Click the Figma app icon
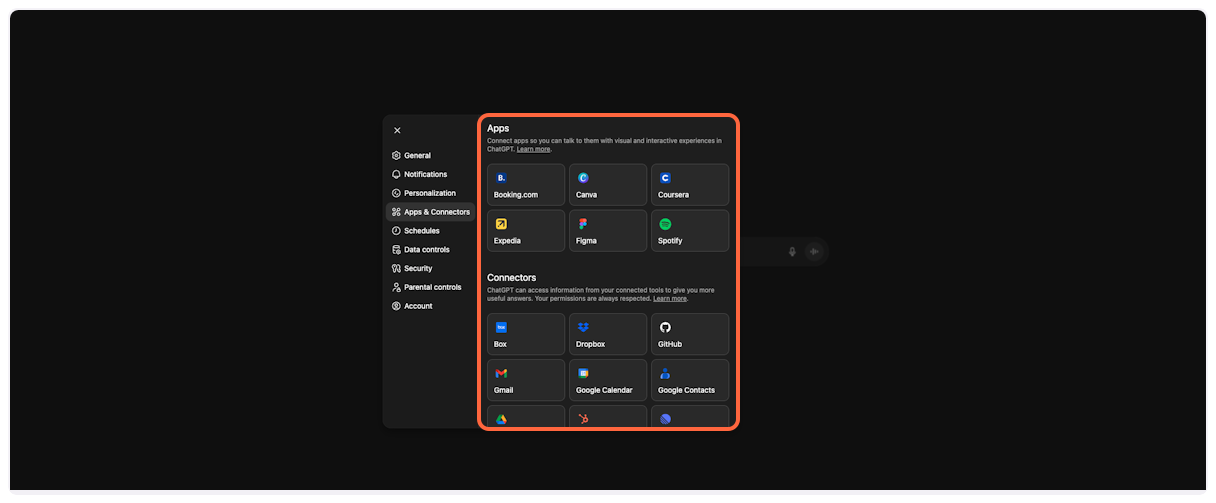The width and height of the screenshot is (1216, 503). (x=583, y=224)
